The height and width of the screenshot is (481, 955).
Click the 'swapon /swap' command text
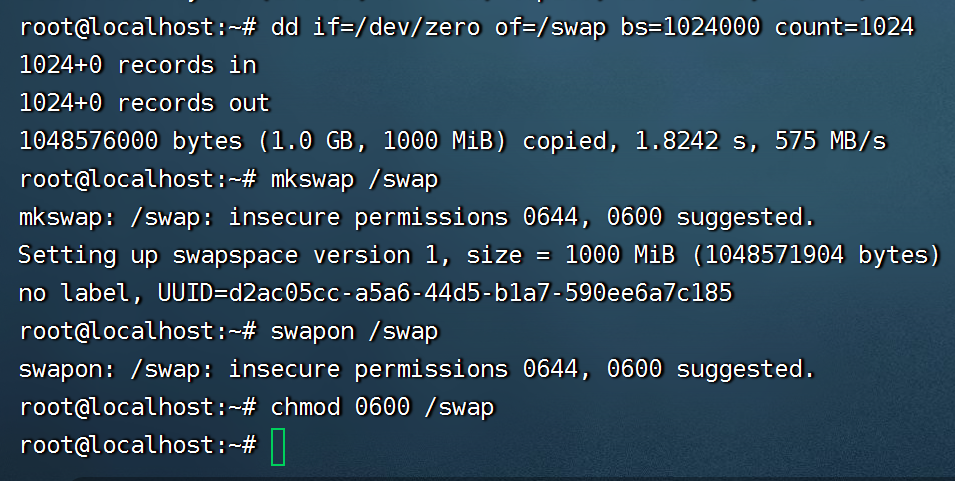click(x=355, y=331)
